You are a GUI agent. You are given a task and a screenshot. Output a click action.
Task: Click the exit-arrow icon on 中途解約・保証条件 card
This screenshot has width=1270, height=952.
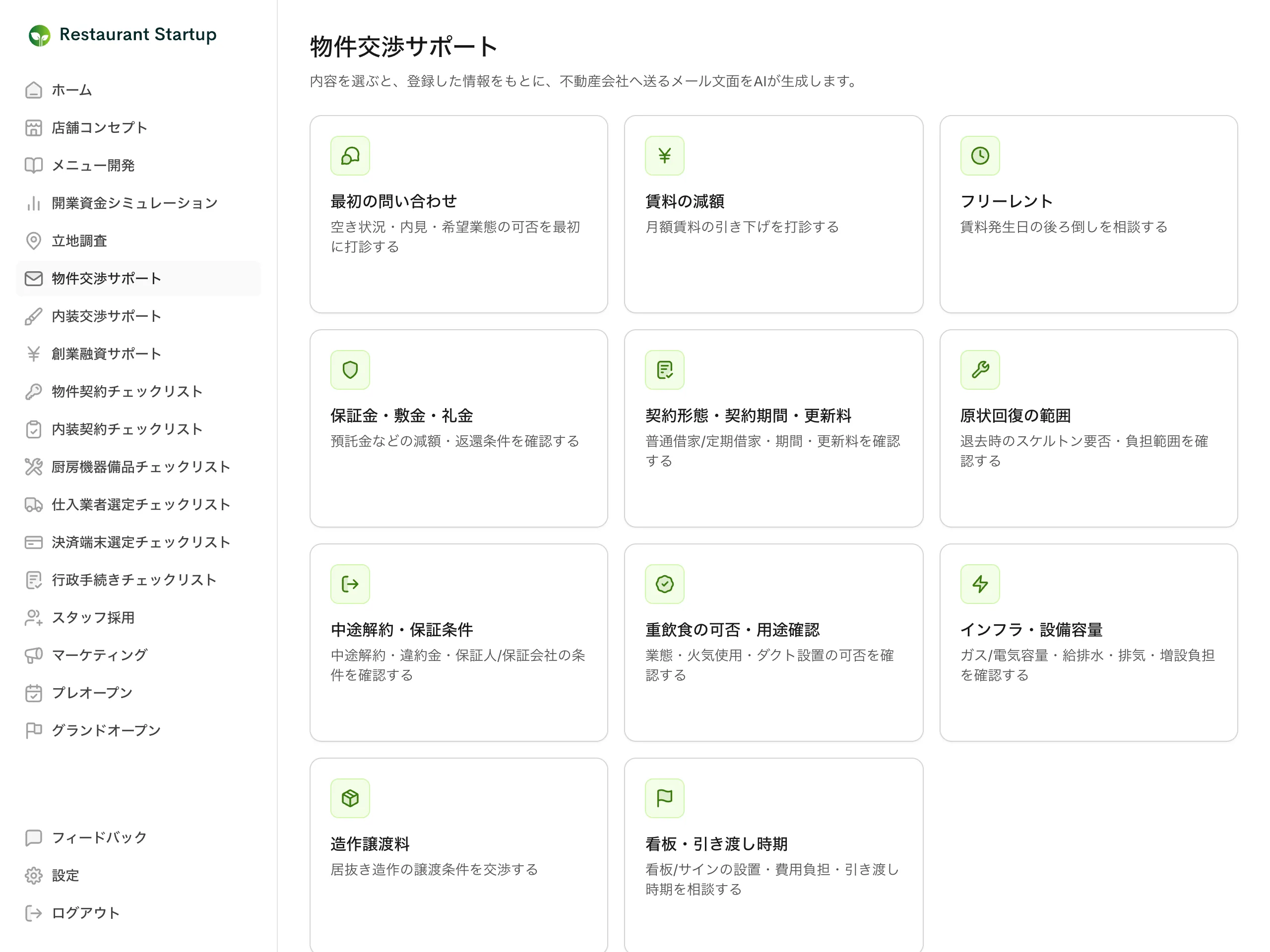350,584
